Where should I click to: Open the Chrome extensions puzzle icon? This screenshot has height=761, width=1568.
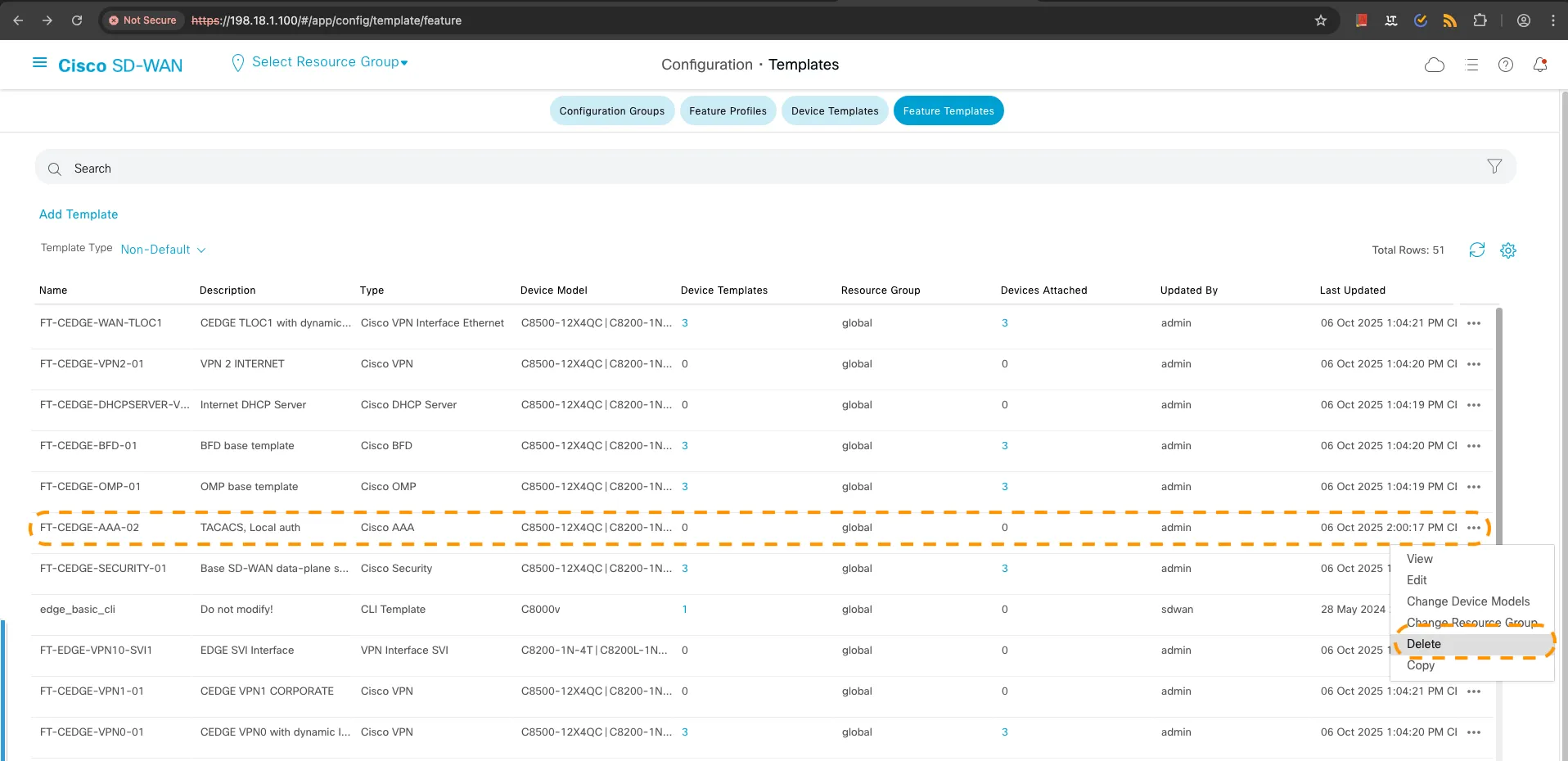tap(1480, 20)
